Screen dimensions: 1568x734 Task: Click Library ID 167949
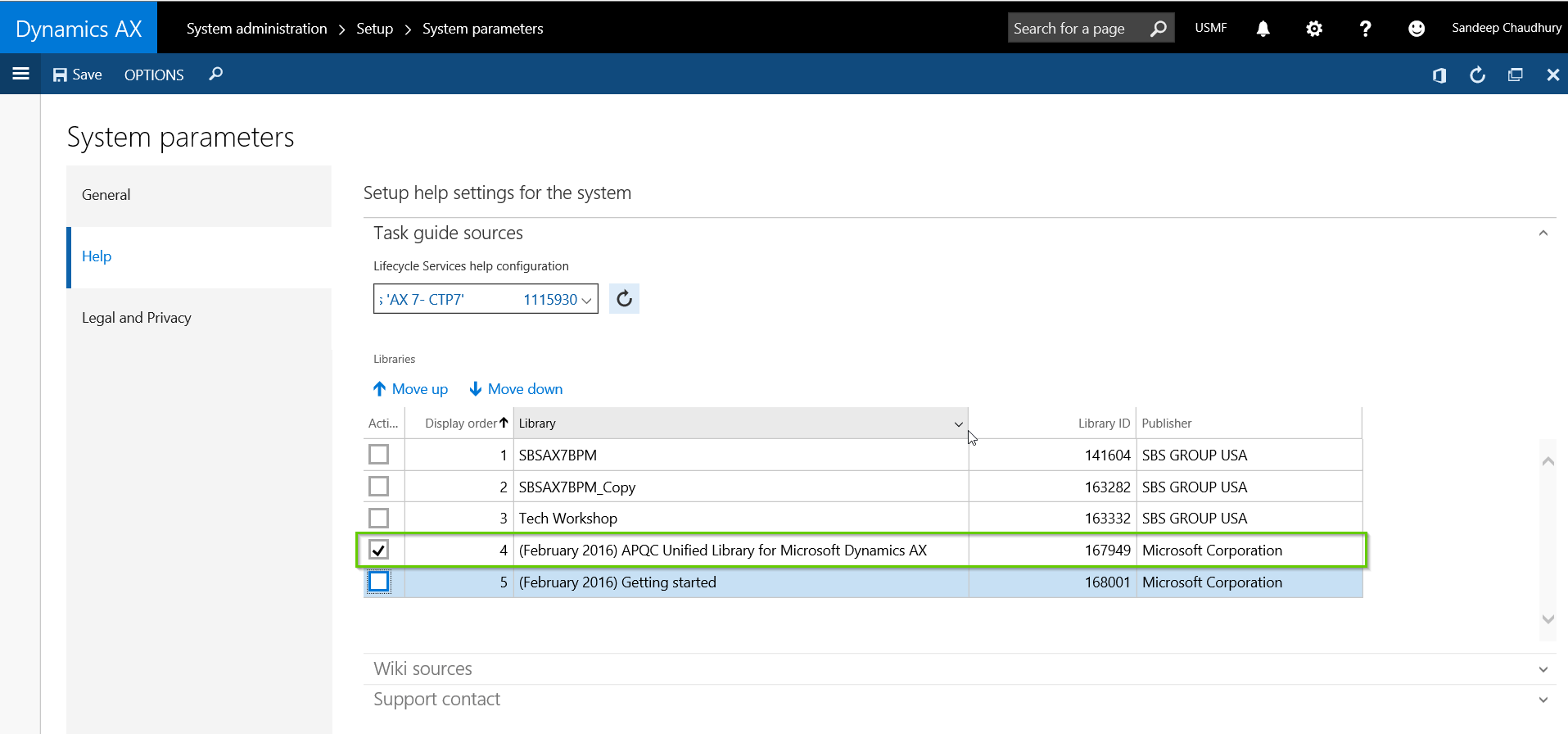pyautogui.click(x=1107, y=550)
